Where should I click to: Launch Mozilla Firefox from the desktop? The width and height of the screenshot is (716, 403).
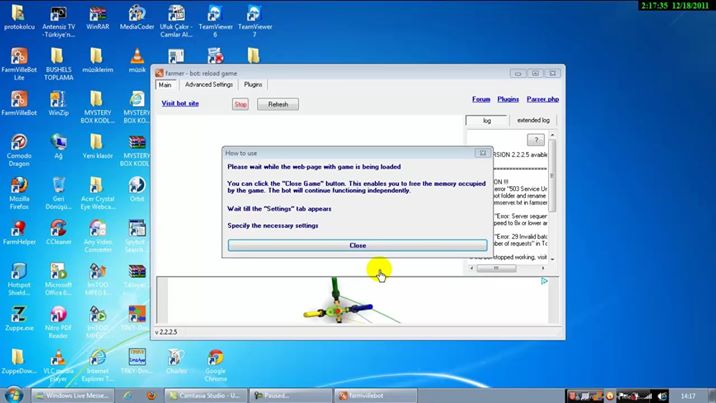[19, 193]
